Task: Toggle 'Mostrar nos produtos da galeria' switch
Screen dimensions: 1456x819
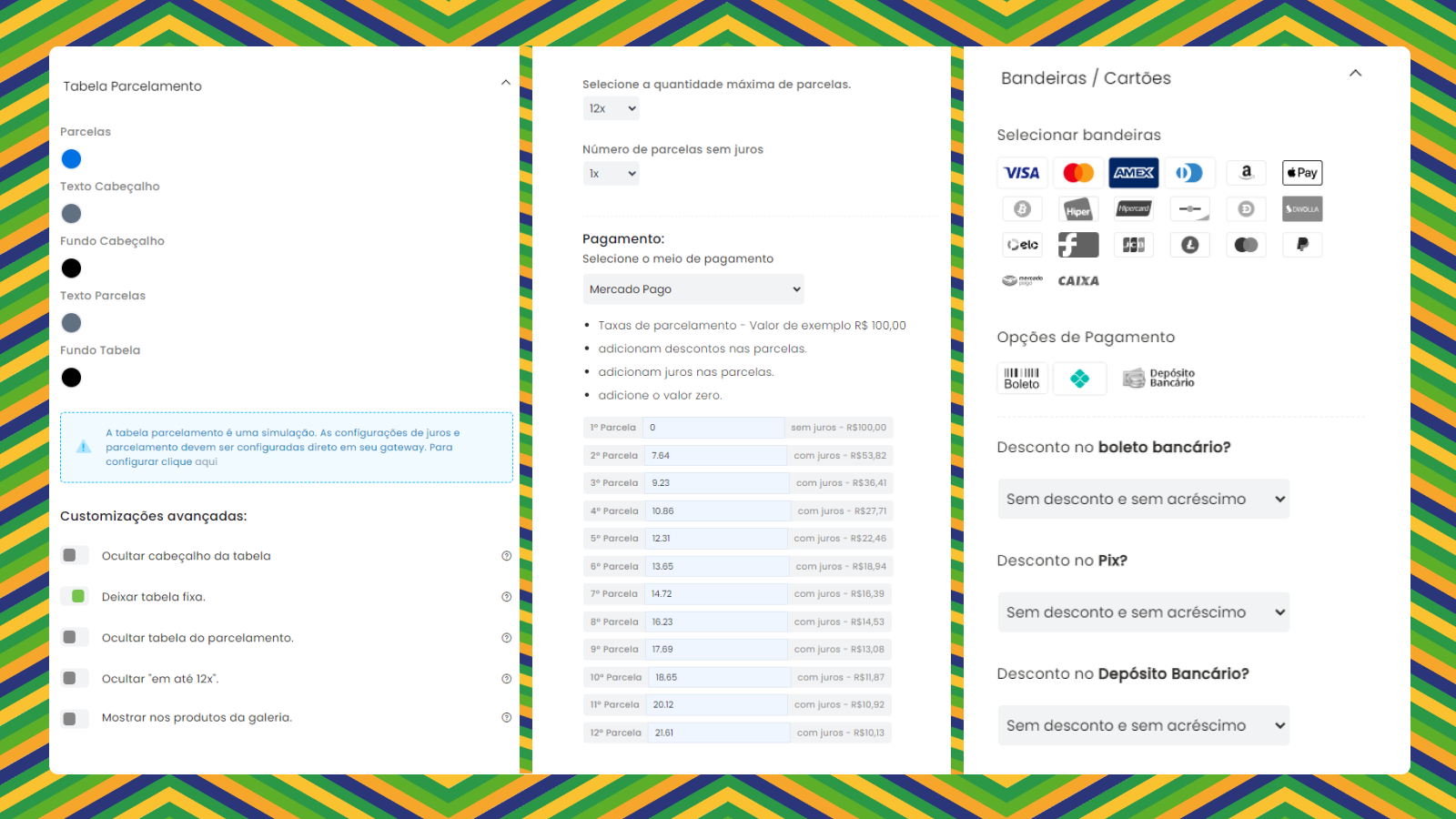Action: (75, 718)
